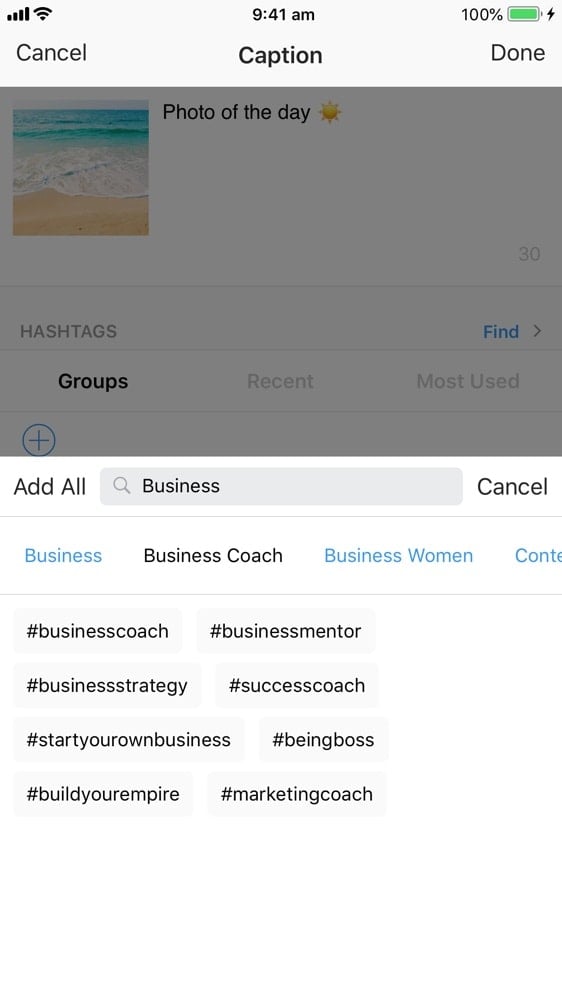Tap Done to save caption
The height and width of the screenshot is (1000, 562).
(x=518, y=53)
